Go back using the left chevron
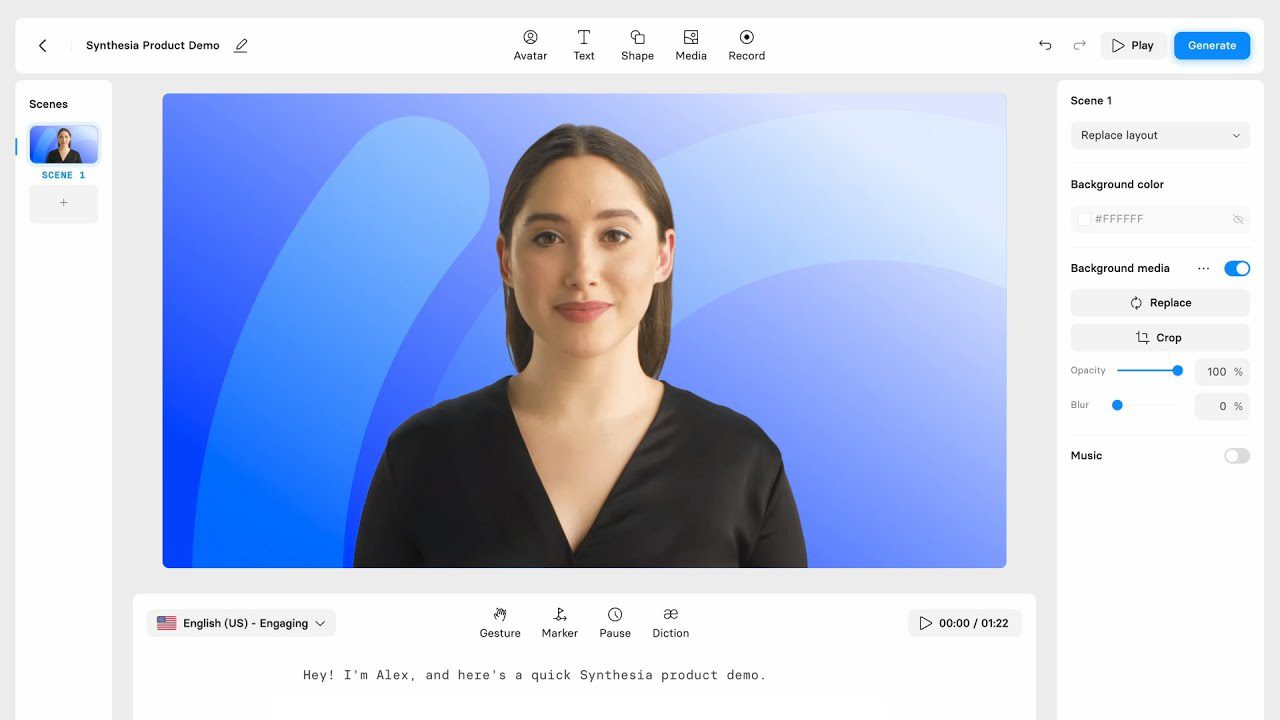 [42, 45]
